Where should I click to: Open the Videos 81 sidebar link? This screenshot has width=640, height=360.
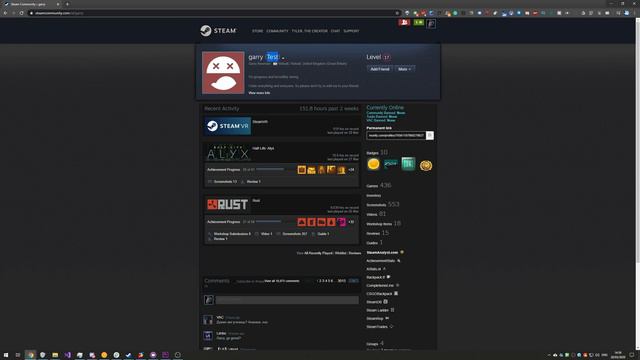pos(376,214)
